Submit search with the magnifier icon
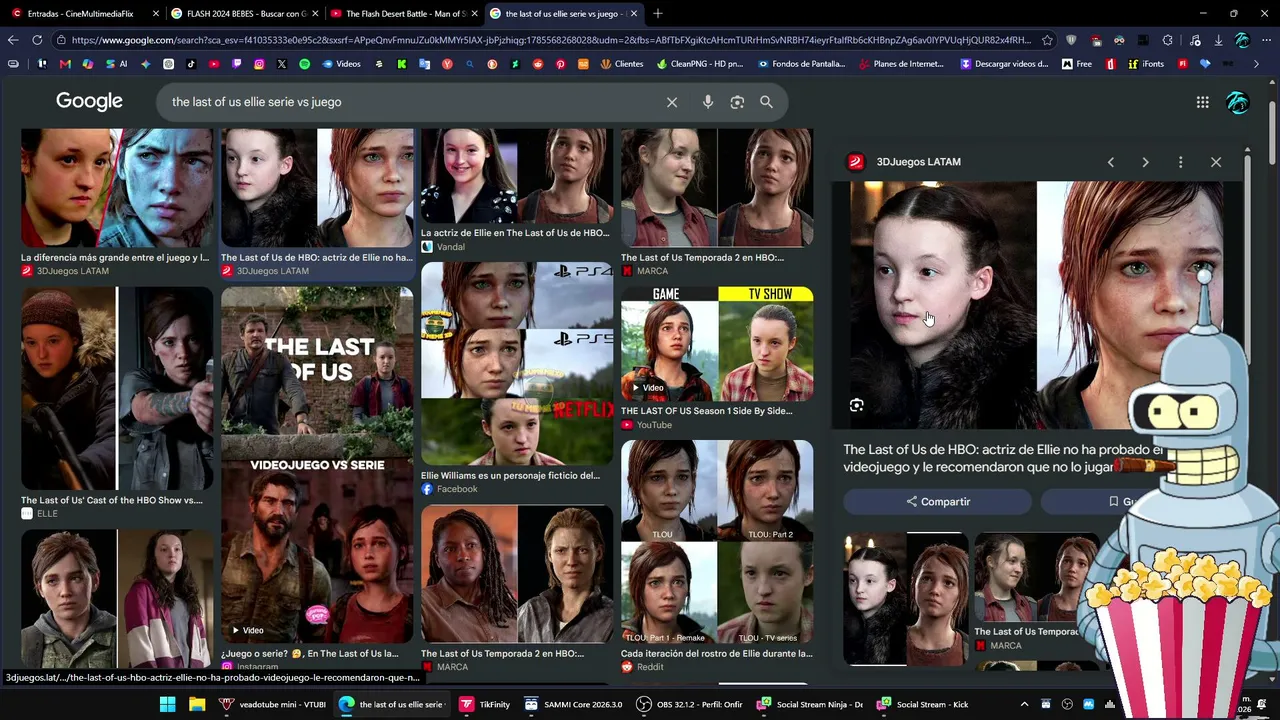 coord(766,102)
